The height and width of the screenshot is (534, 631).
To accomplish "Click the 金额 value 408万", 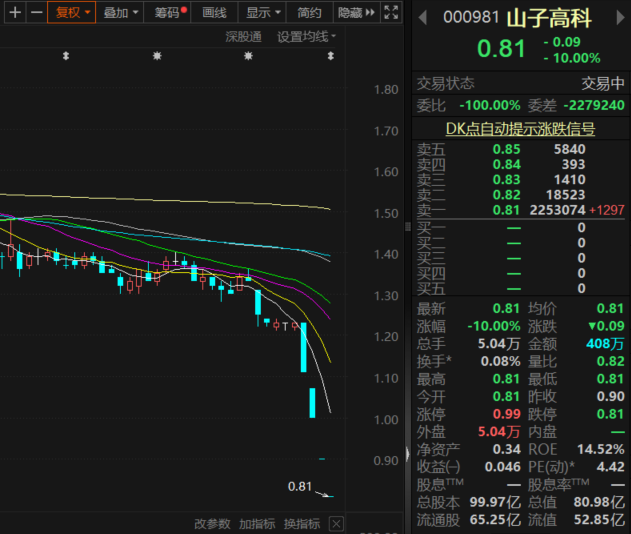I will [x=605, y=344].
